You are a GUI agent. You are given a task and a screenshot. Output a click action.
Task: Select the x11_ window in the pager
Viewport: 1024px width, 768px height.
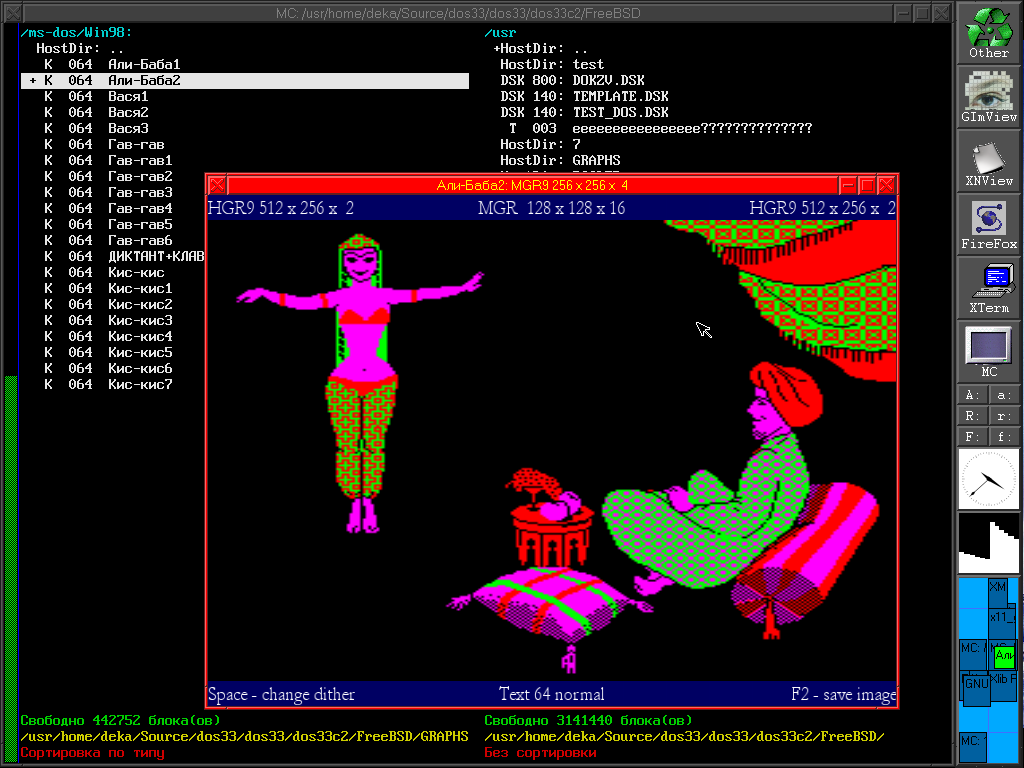pos(1002,624)
